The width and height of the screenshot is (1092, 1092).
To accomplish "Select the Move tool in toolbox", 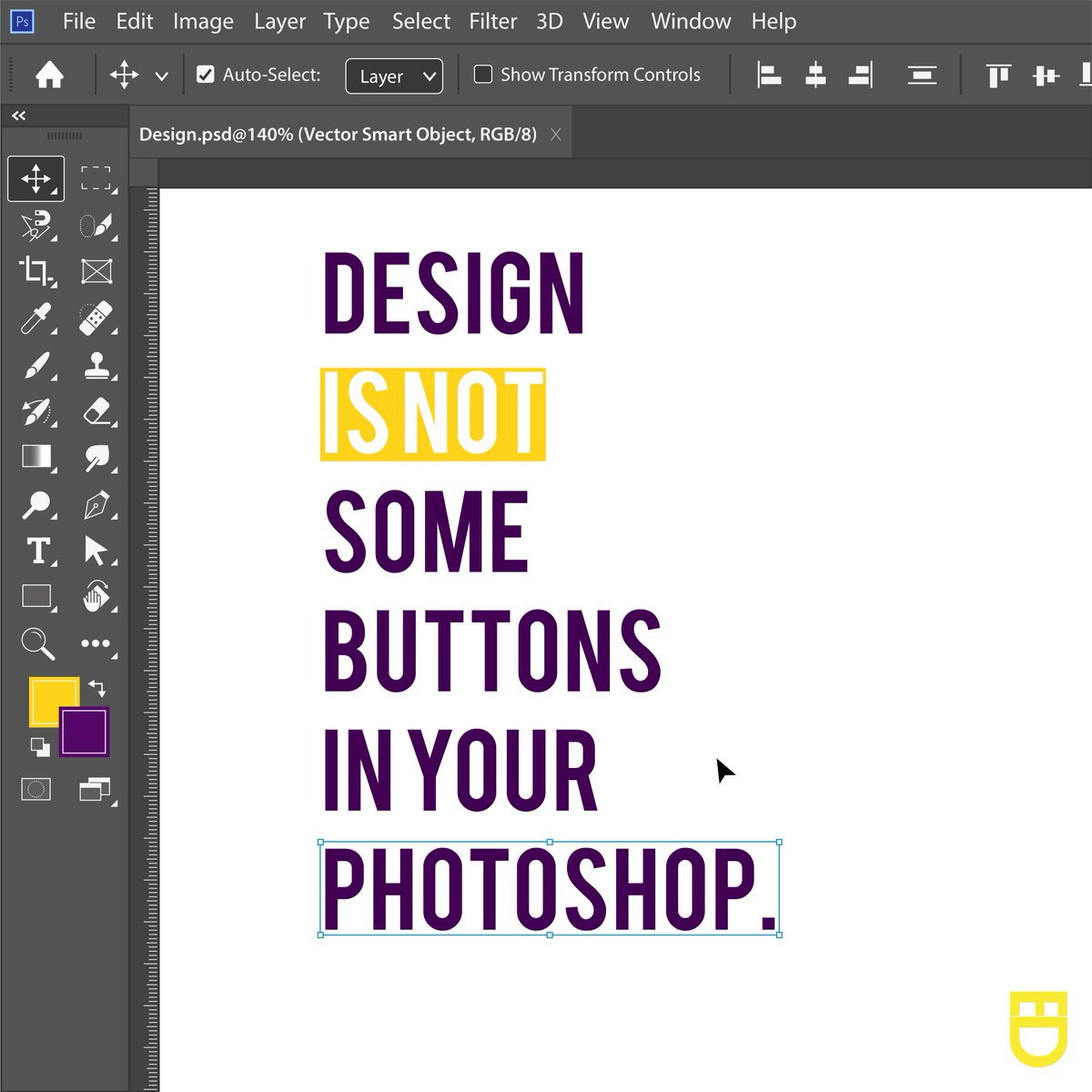I will click(36, 178).
